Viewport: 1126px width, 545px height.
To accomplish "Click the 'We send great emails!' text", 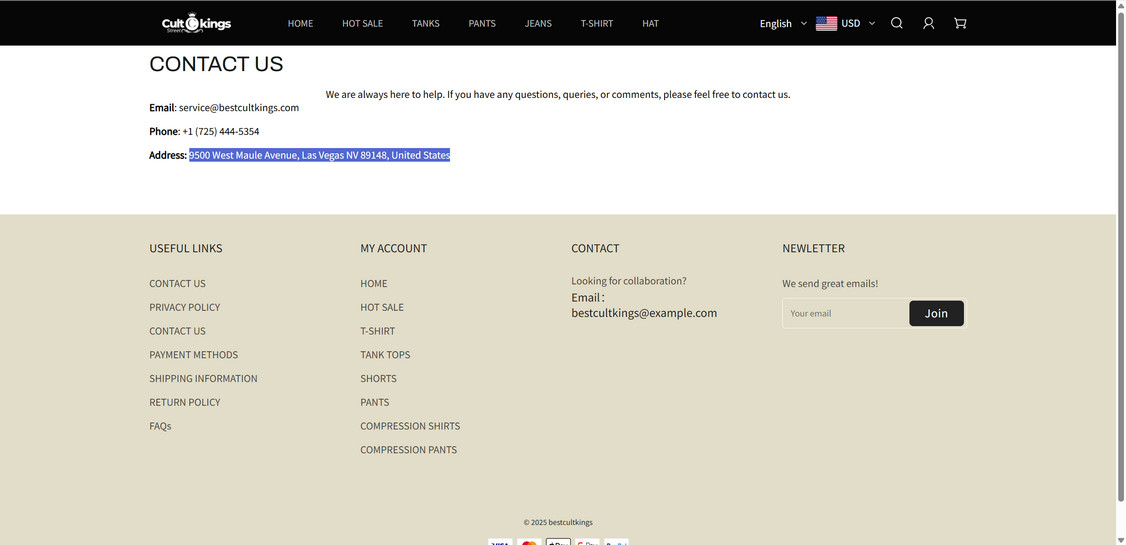I will coord(830,284).
